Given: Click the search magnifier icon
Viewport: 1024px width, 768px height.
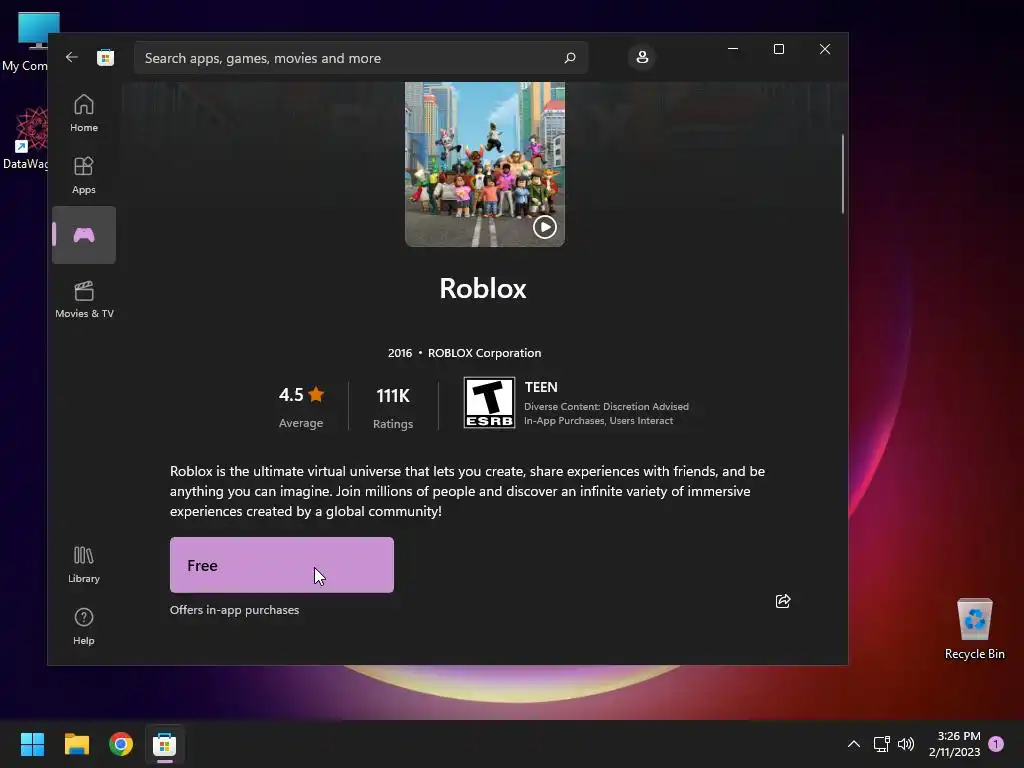Looking at the screenshot, I should tap(569, 58).
